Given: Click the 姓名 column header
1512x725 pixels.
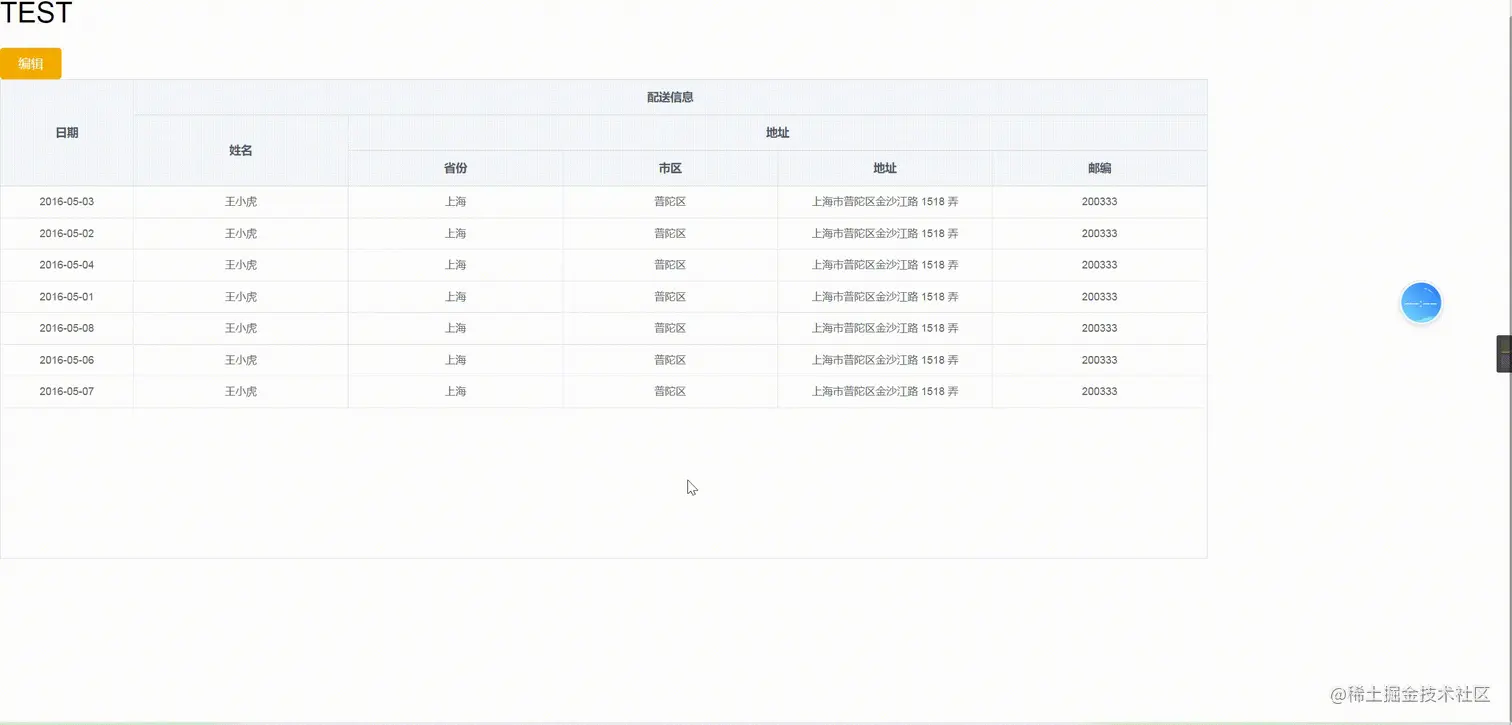Looking at the screenshot, I should 241,150.
